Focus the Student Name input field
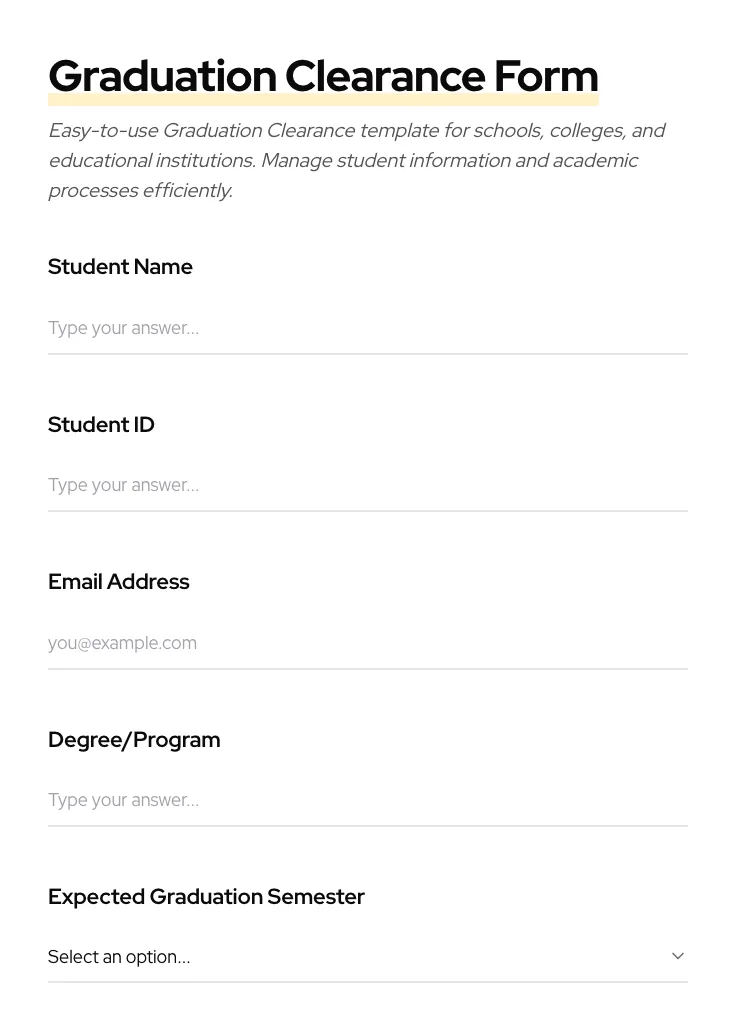This screenshot has height=1024, width=736. (367, 328)
